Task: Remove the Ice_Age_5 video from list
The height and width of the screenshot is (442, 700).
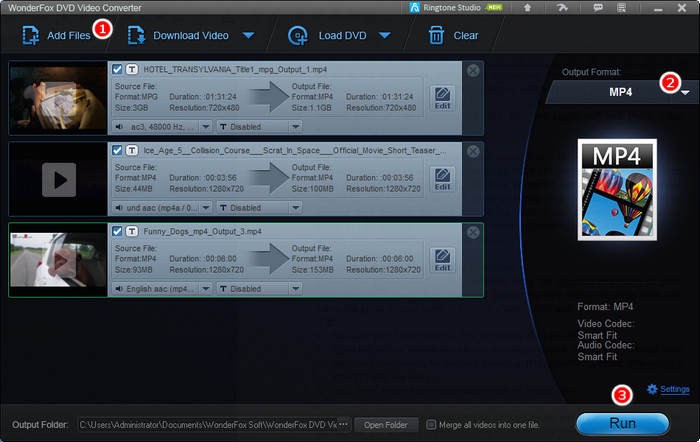Action: [x=473, y=151]
